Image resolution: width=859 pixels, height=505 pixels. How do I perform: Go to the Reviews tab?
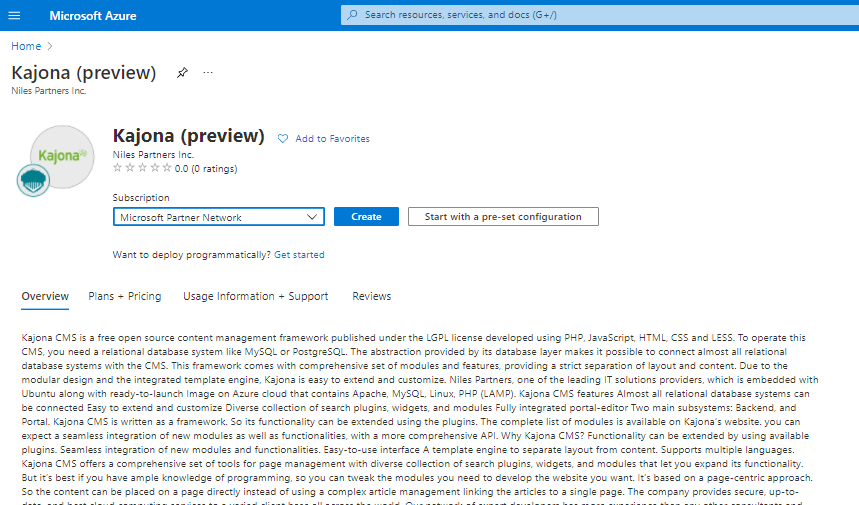(x=371, y=296)
